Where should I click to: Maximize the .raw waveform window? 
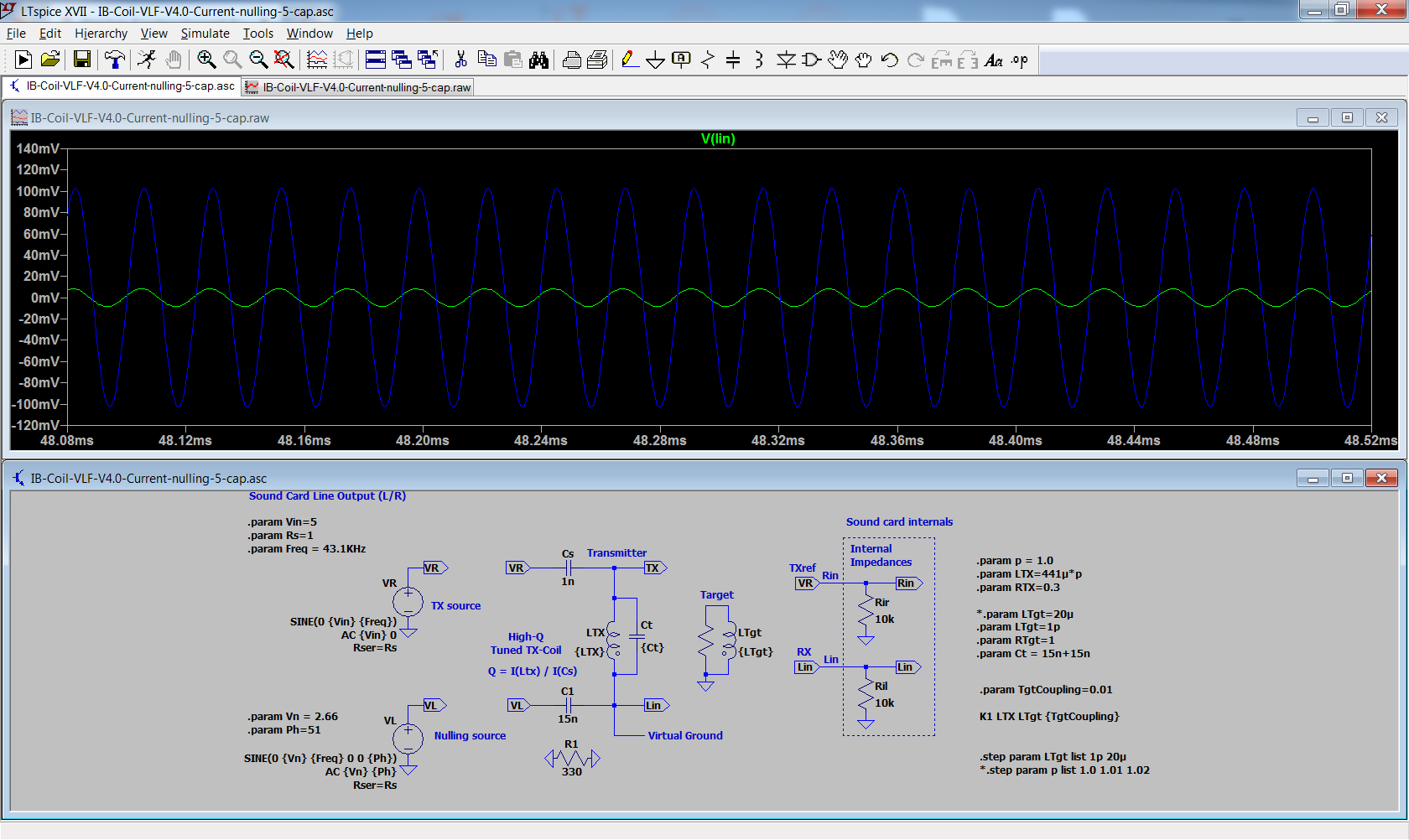tap(1347, 117)
